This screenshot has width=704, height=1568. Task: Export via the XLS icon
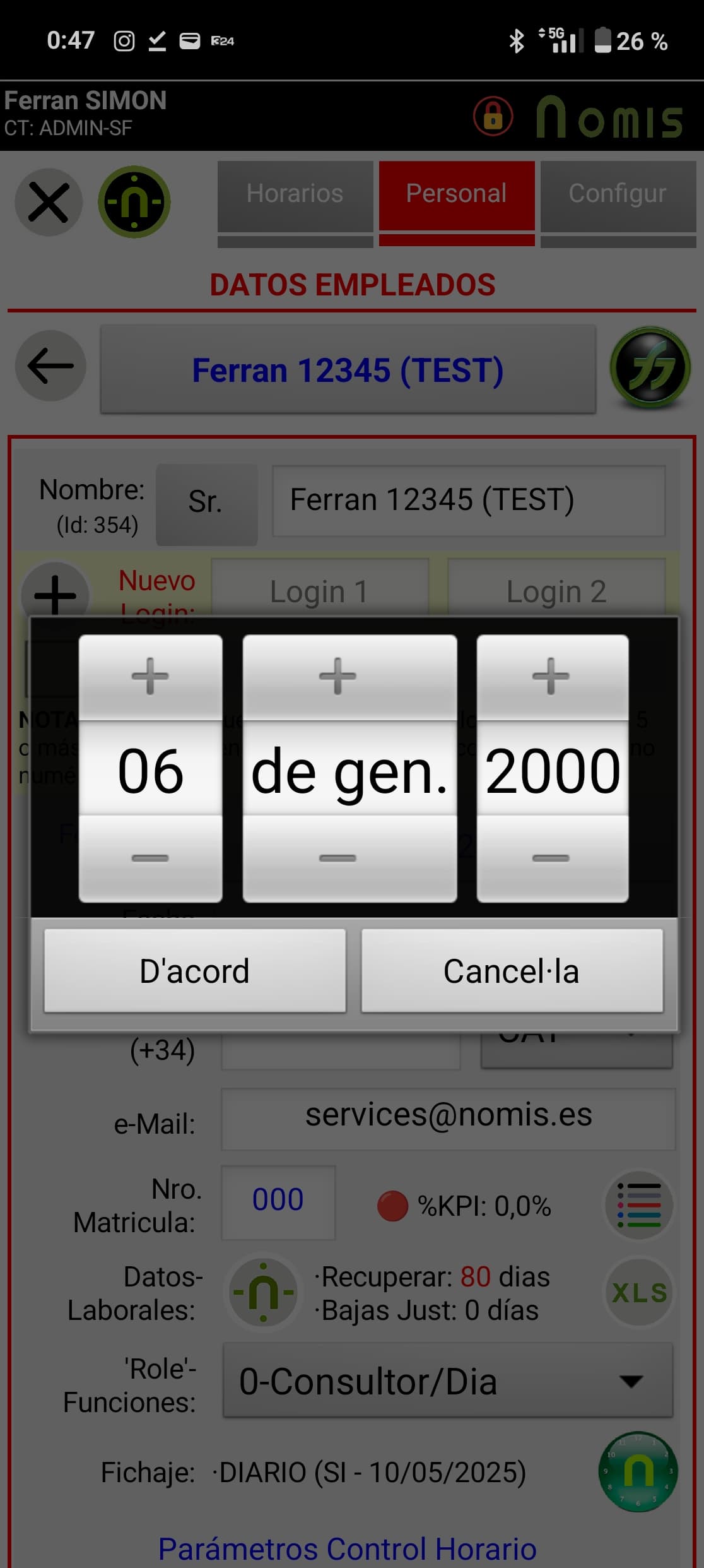[x=639, y=1292]
